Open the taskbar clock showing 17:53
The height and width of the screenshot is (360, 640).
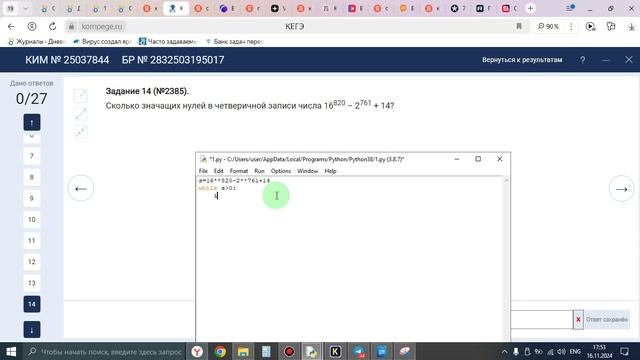click(599, 351)
